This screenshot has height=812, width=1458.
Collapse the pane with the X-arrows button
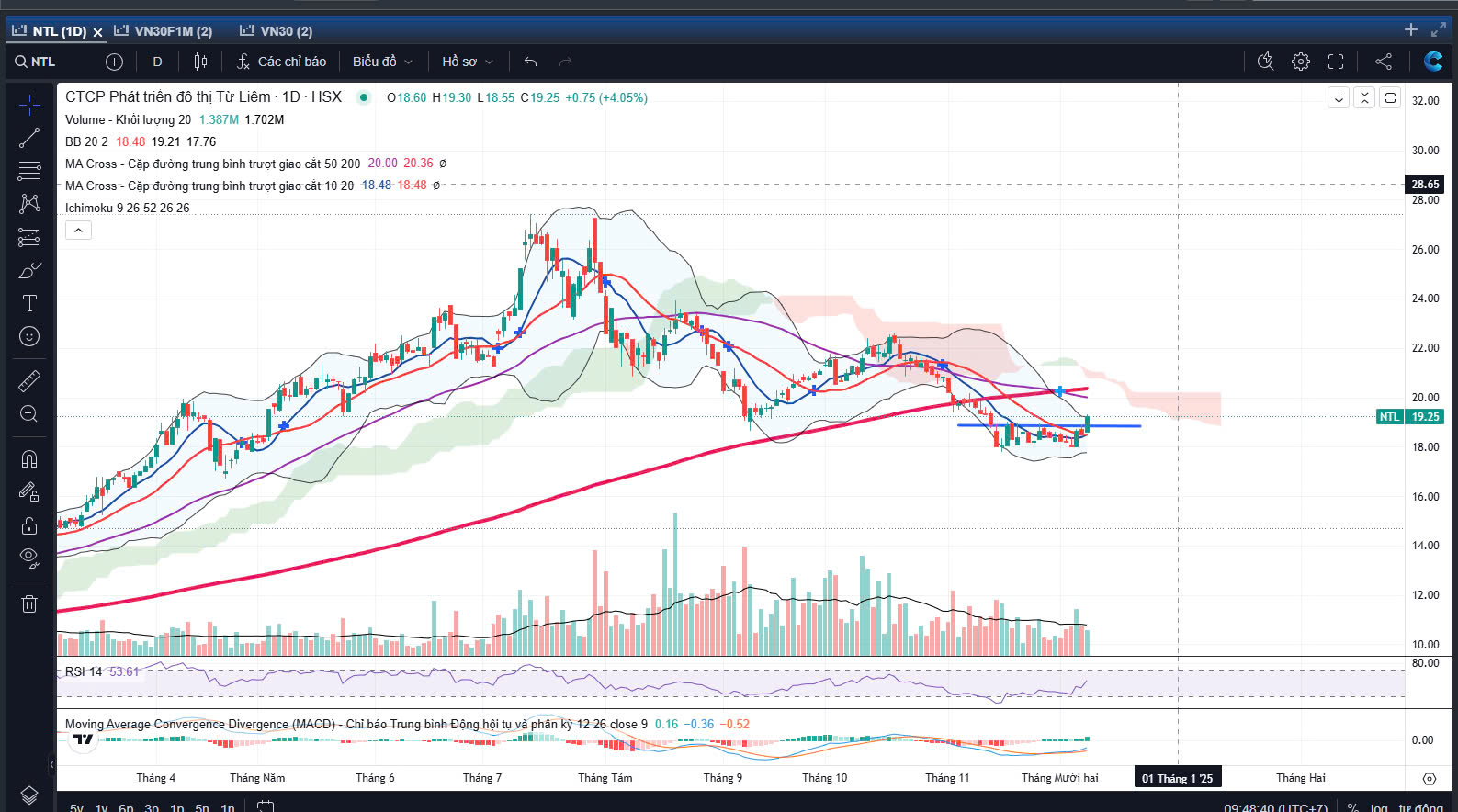(x=1364, y=97)
